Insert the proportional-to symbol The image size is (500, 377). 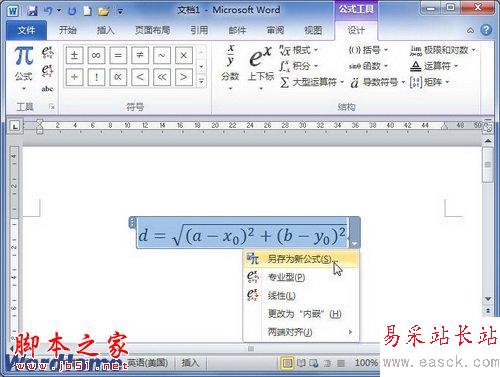coord(118,77)
